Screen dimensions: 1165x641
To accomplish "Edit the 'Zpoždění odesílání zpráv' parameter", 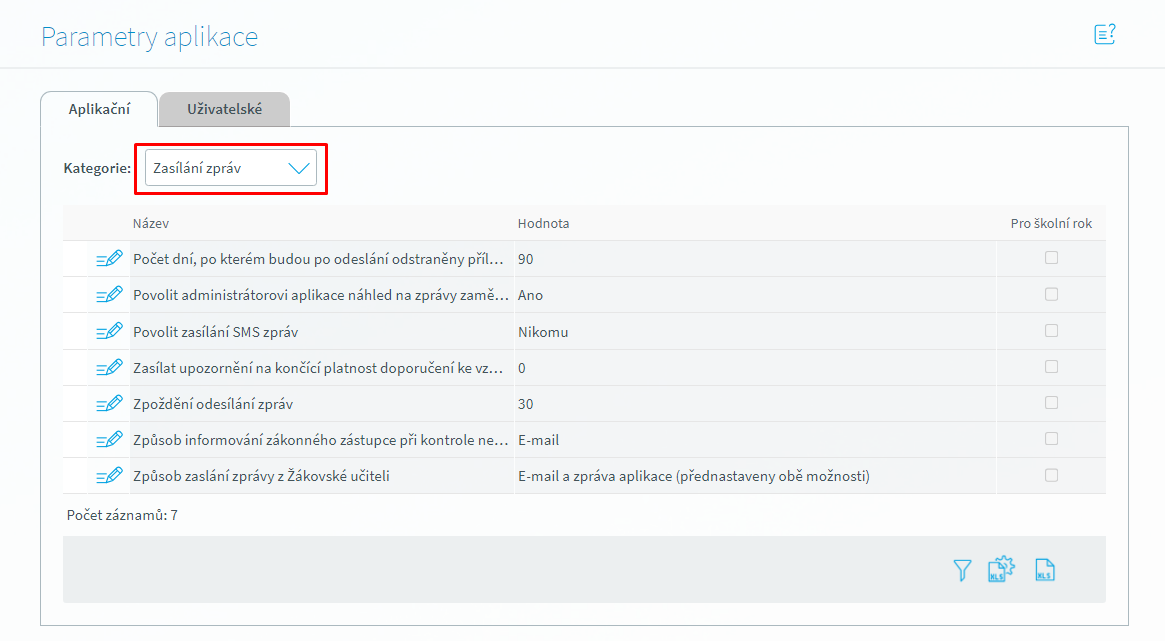I will pyautogui.click(x=109, y=404).
